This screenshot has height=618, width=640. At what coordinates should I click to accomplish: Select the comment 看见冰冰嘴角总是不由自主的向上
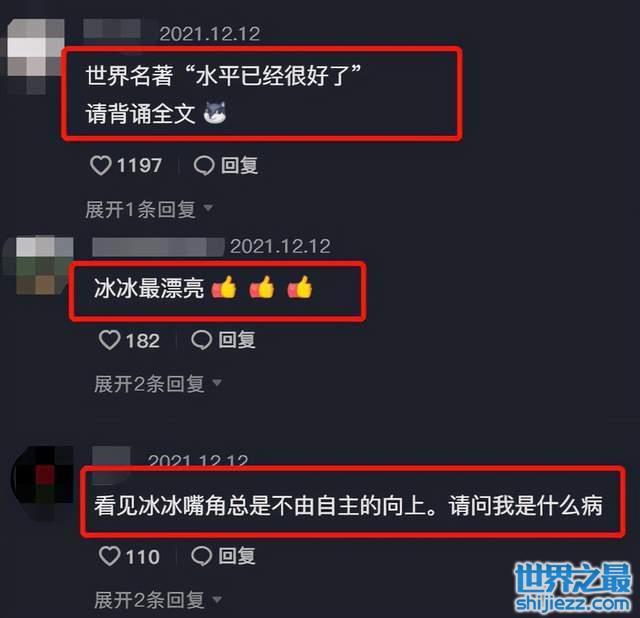tap(353, 501)
